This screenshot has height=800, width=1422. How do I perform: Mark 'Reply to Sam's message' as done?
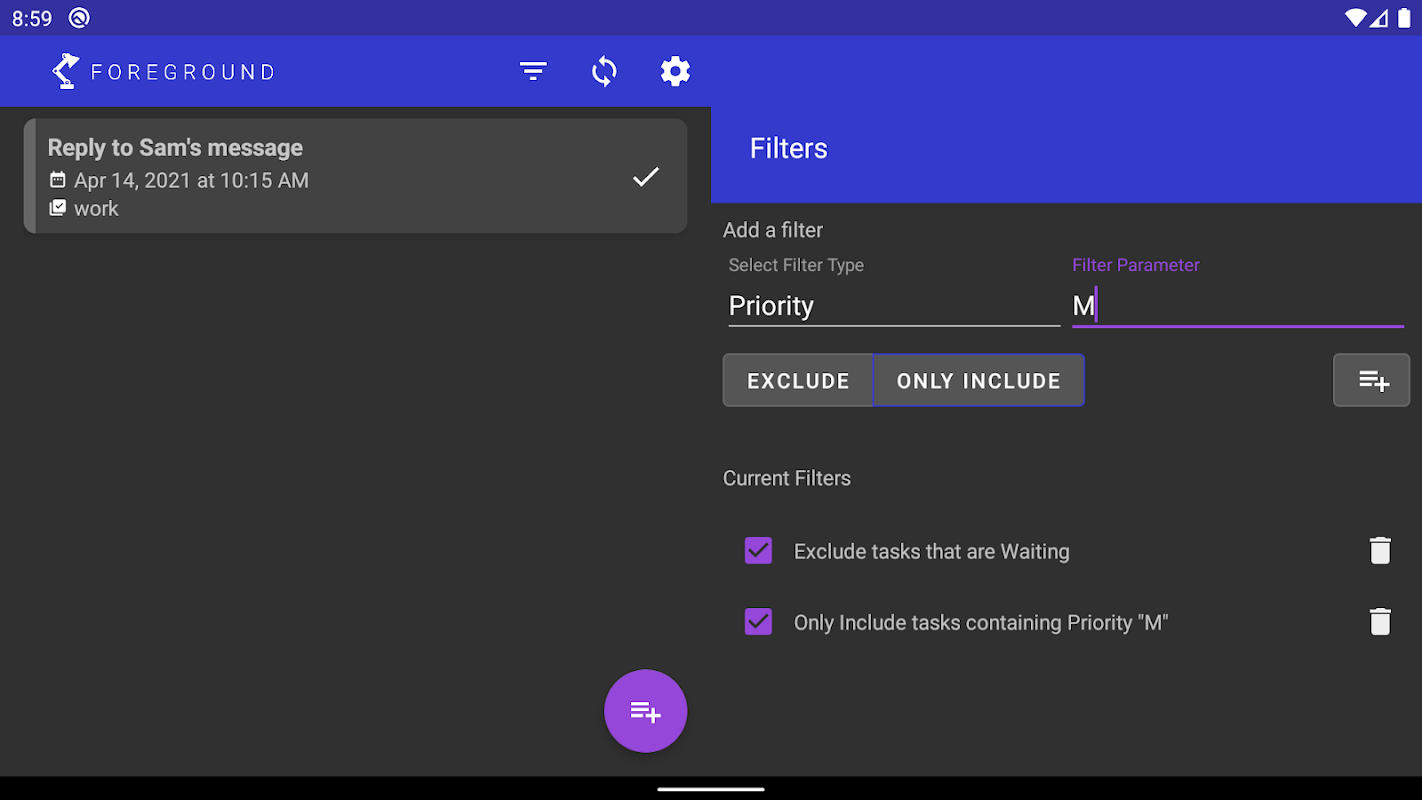pyautogui.click(x=646, y=177)
